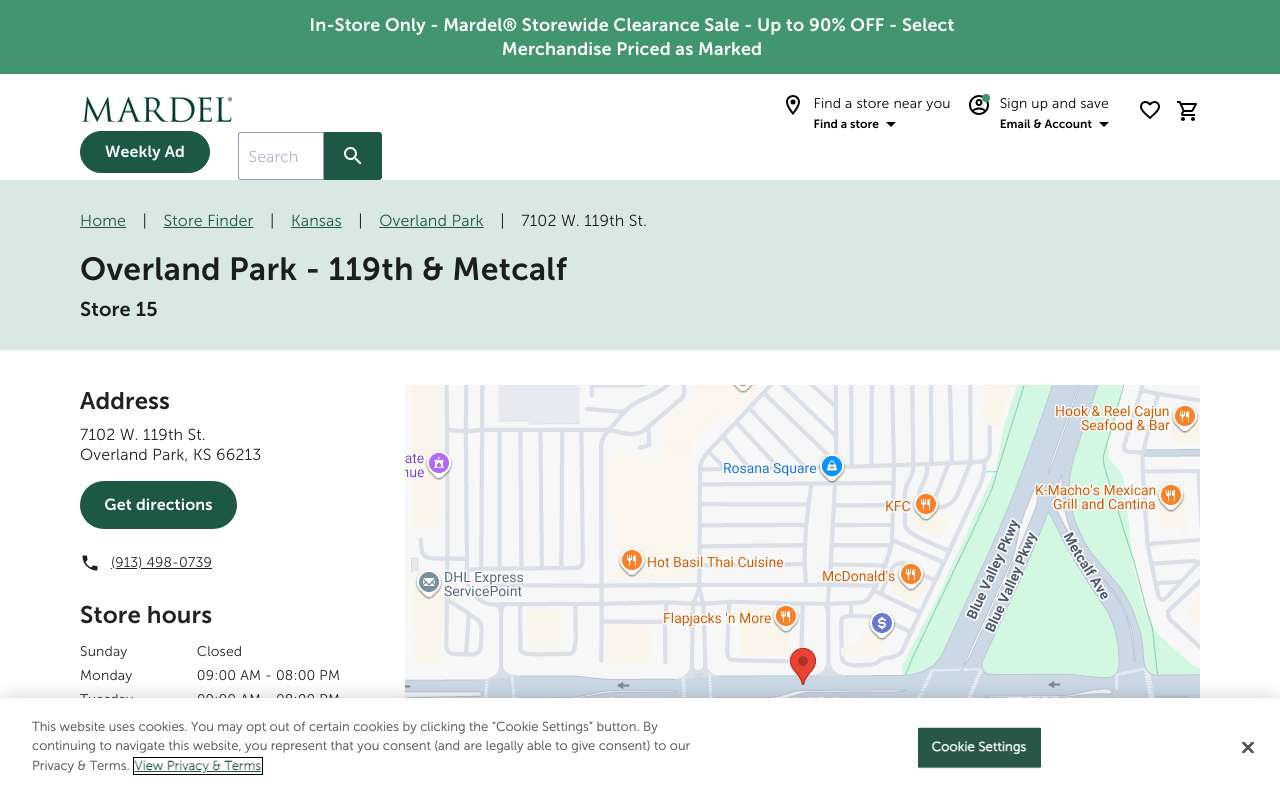Click the KFC restaurant map marker
Image resolution: width=1280 pixels, height=800 pixels.
pyautogui.click(x=926, y=505)
